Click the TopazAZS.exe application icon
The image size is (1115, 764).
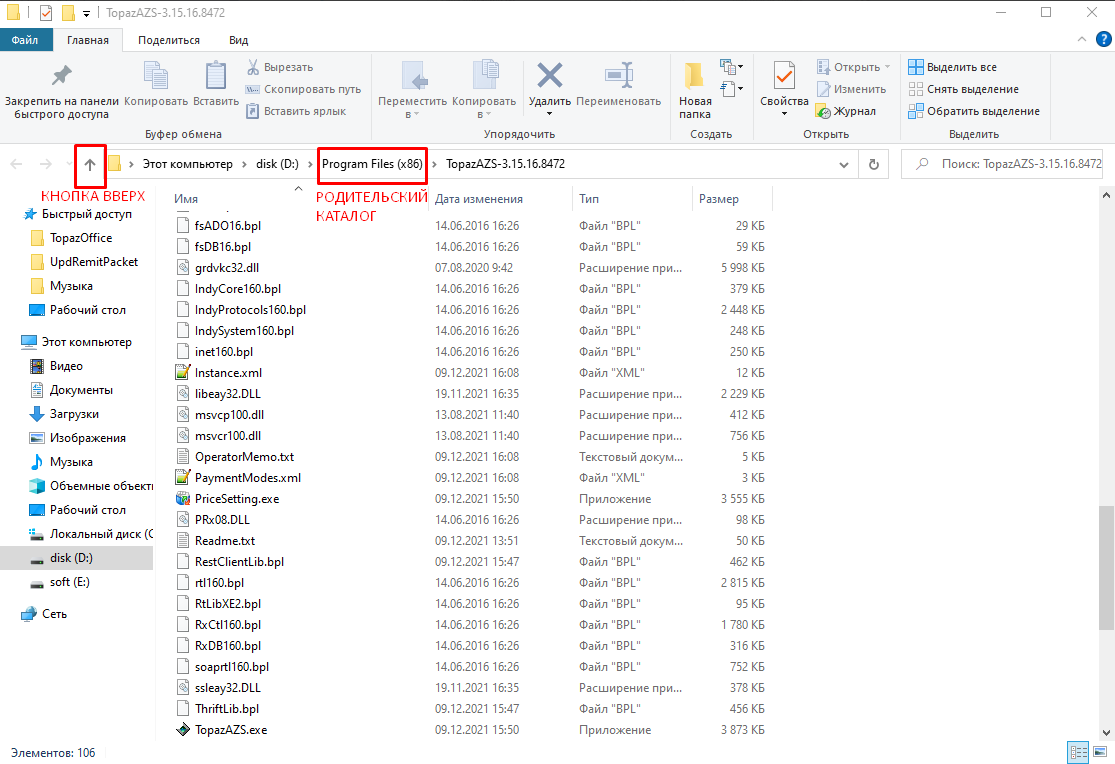pyautogui.click(x=183, y=730)
